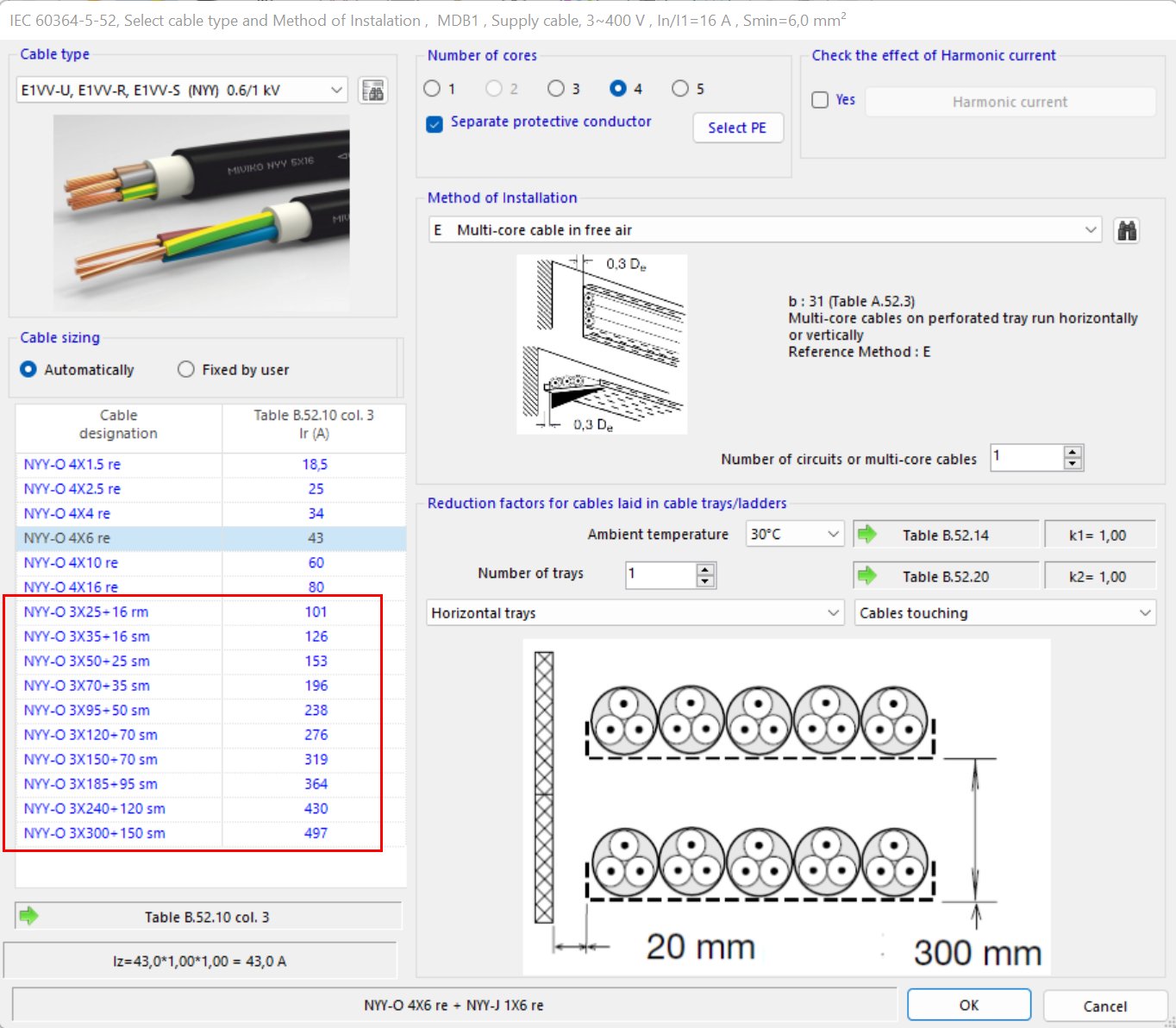Switch cable sizing to Fixed by user
This screenshot has width=1176, height=1028.
click(x=186, y=369)
